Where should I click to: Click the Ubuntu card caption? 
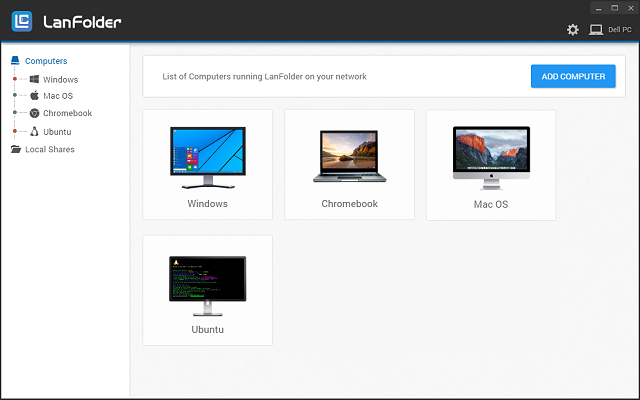point(207,329)
